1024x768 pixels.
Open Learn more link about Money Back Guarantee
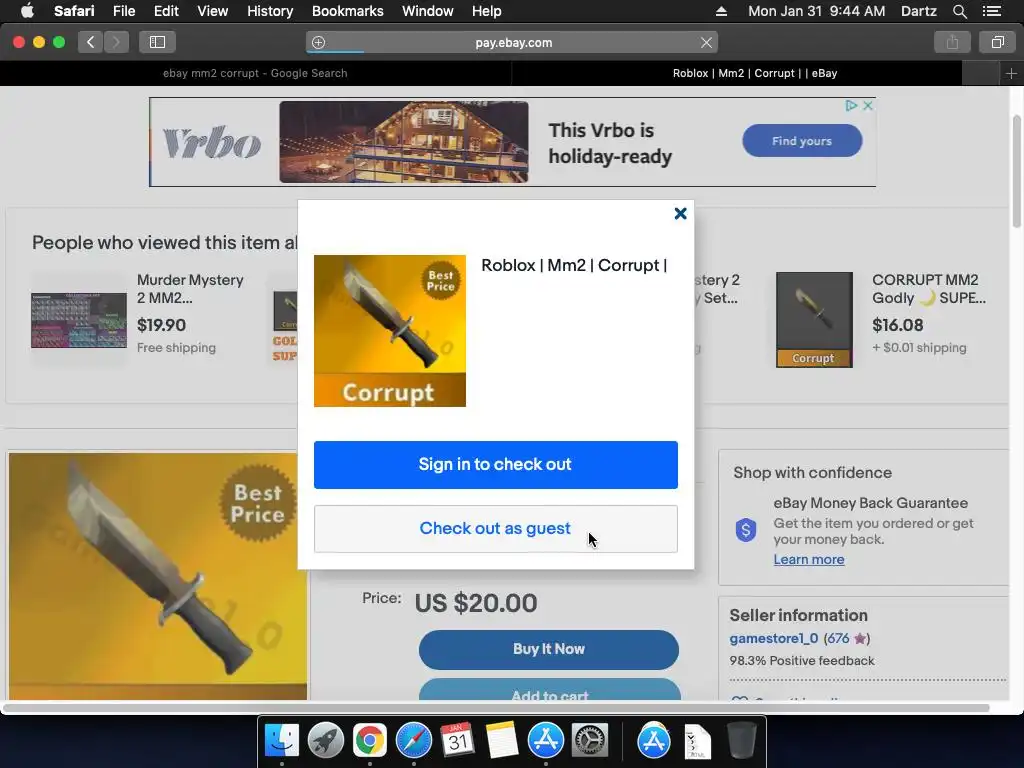(808, 560)
